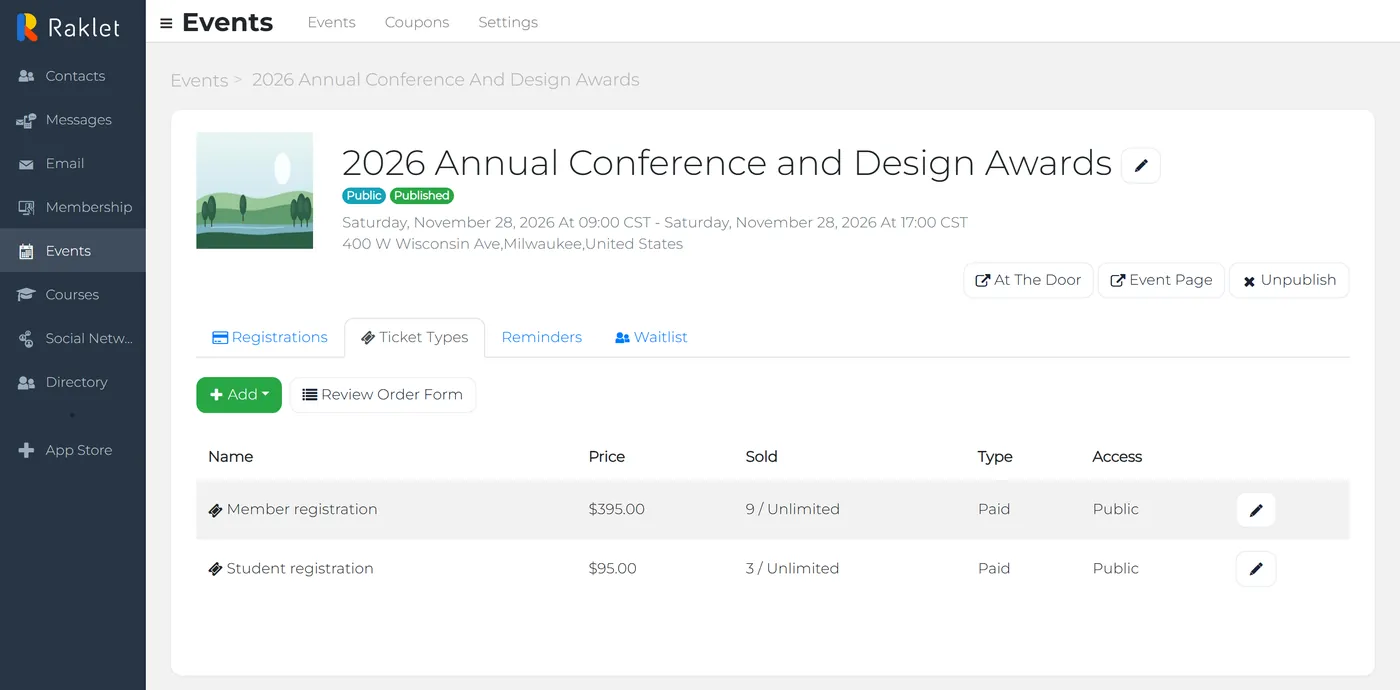Image resolution: width=1400 pixels, height=690 pixels.
Task: Open the Events top navigation item
Action: (x=331, y=22)
